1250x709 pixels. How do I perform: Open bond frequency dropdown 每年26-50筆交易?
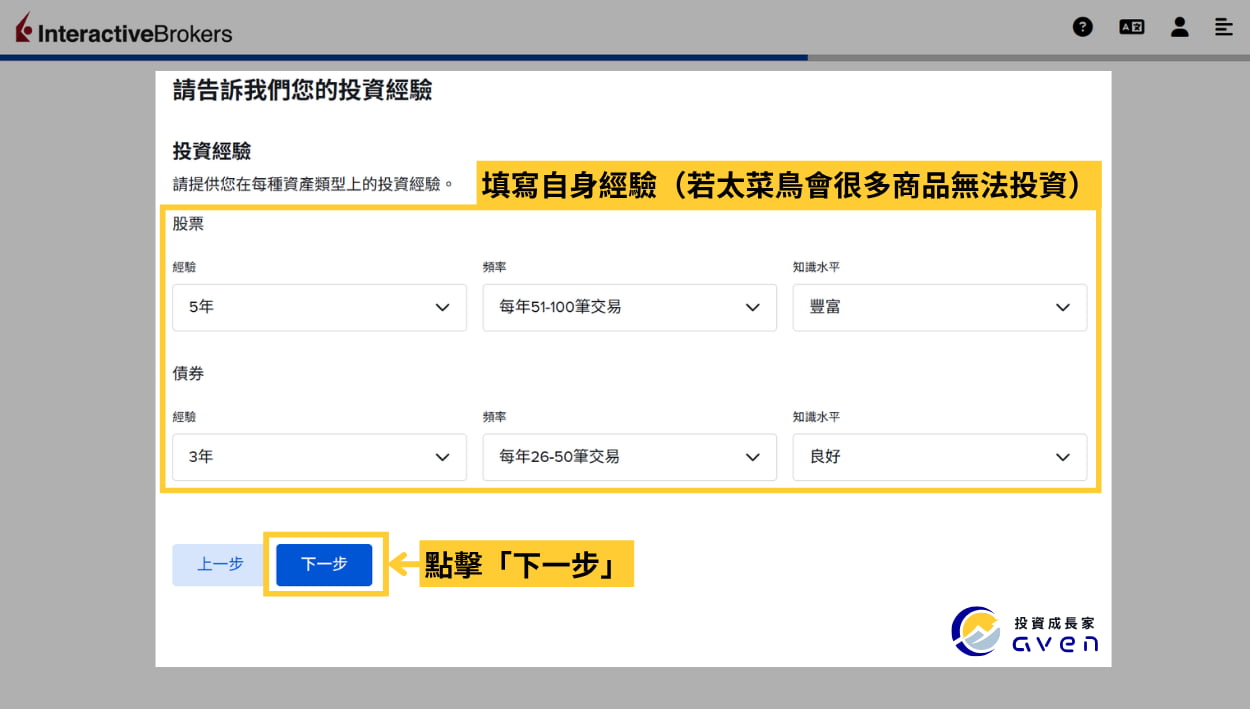pos(629,456)
